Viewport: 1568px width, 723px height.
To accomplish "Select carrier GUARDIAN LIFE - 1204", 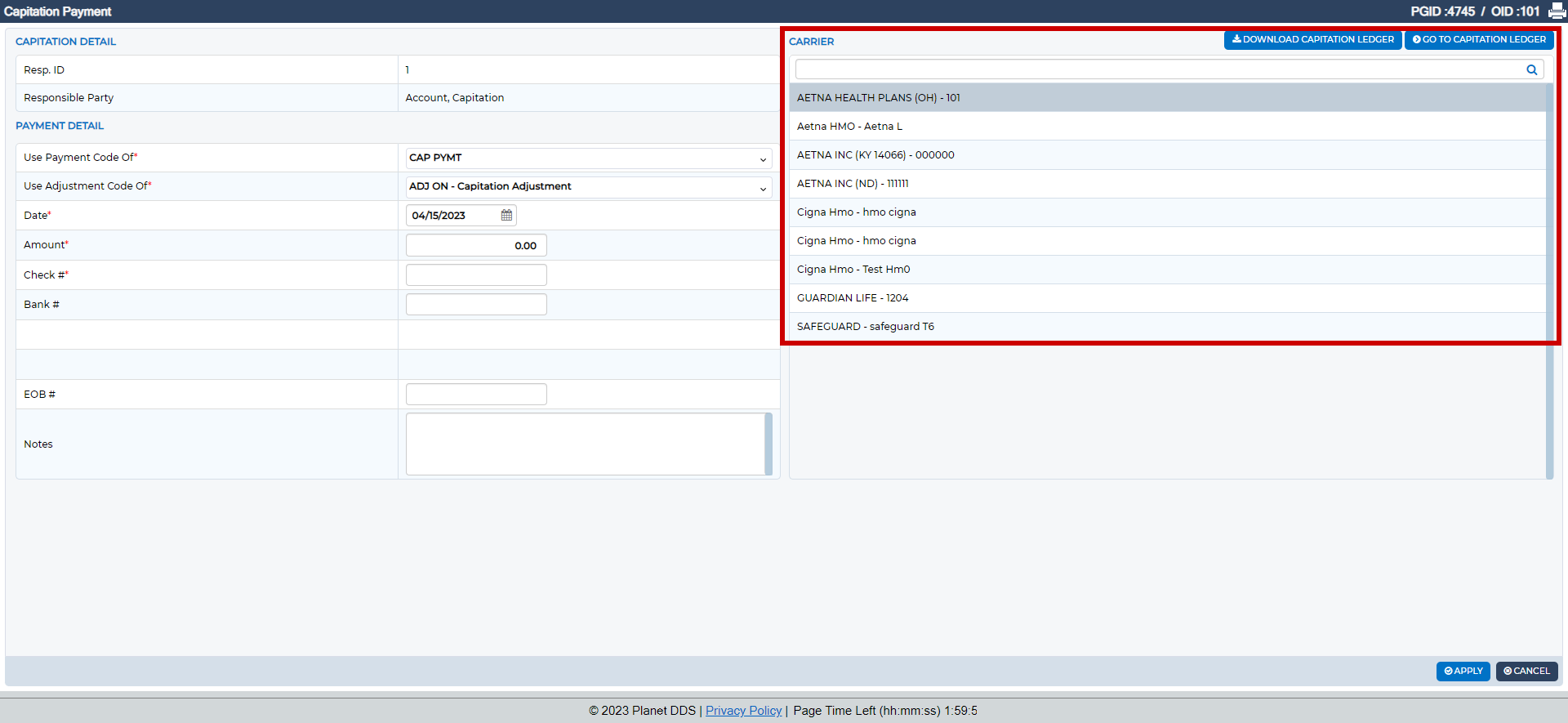I will click(1167, 297).
